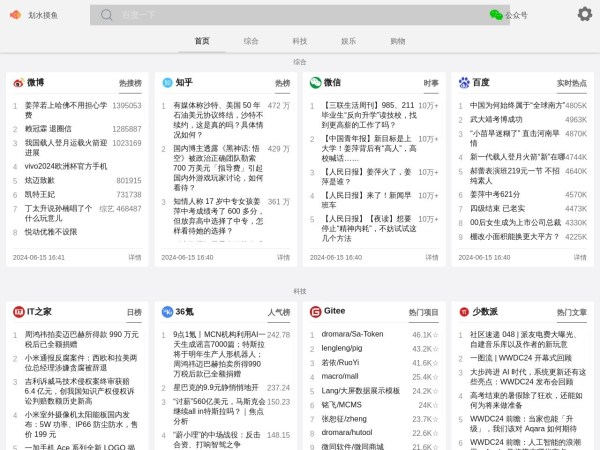This screenshot has height=450, width=600.
Task: Select the 知乎 热榜 list tab
Action: (x=283, y=83)
